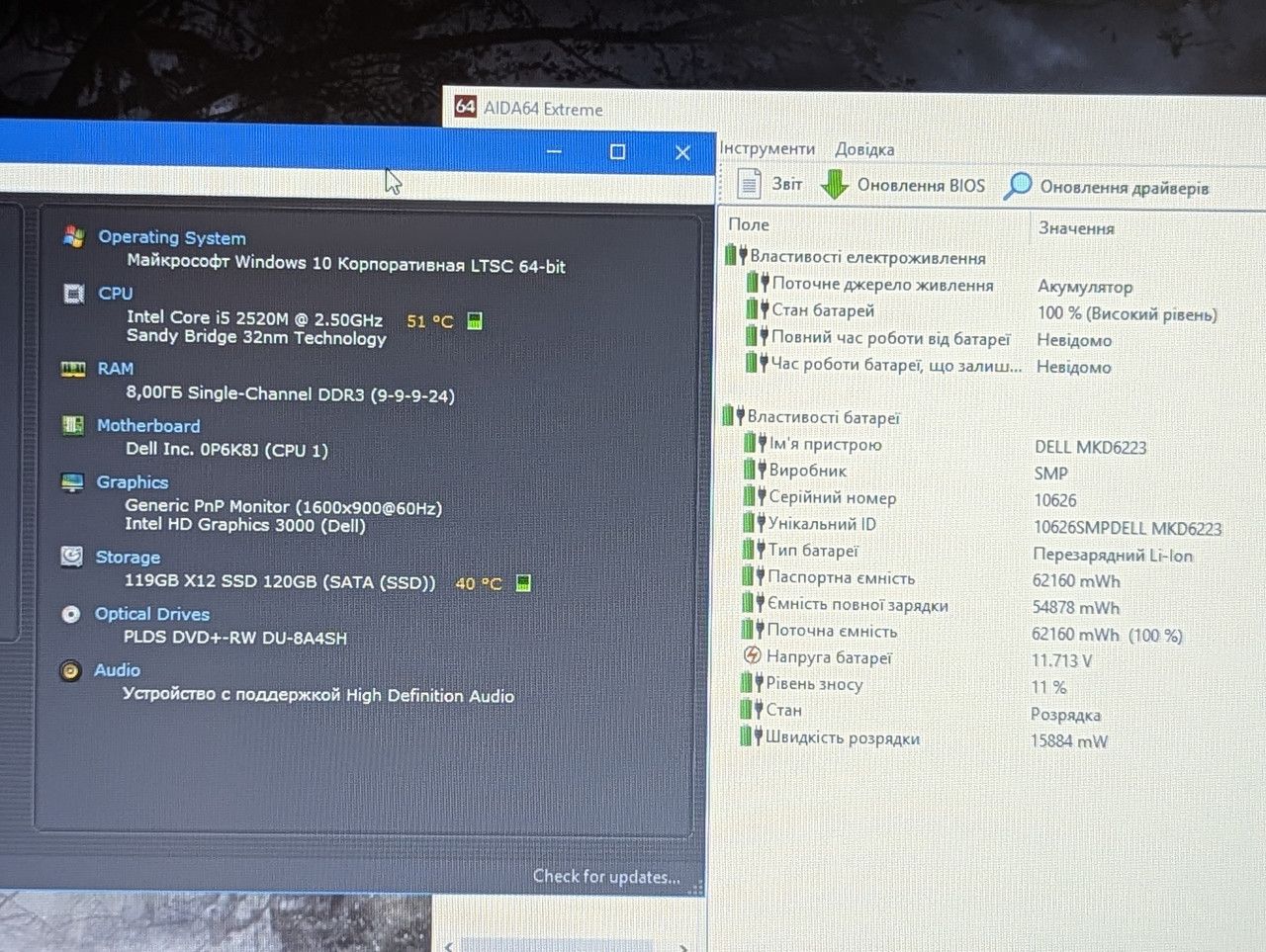The height and width of the screenshot is (952, 1266).
Task: Click the monitor icon beside Graphics
Action: (x=72, y=482)
